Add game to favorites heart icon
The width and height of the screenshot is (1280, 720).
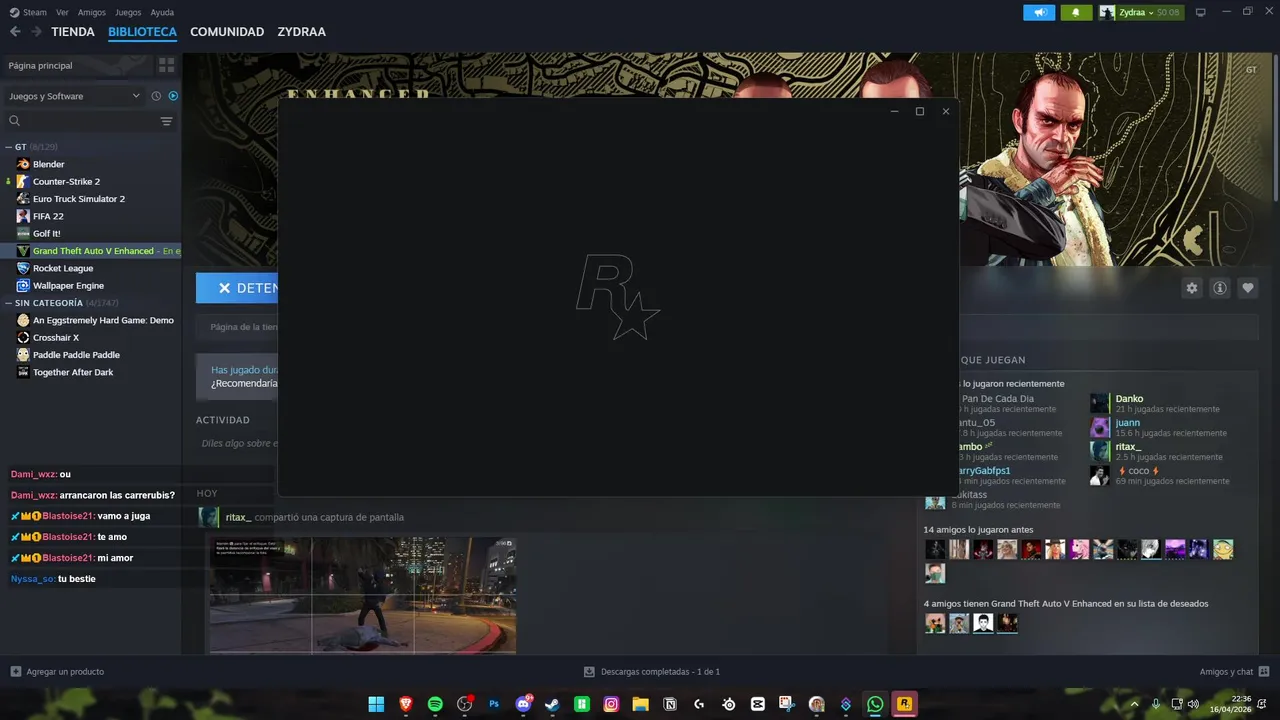[1248, 288]
